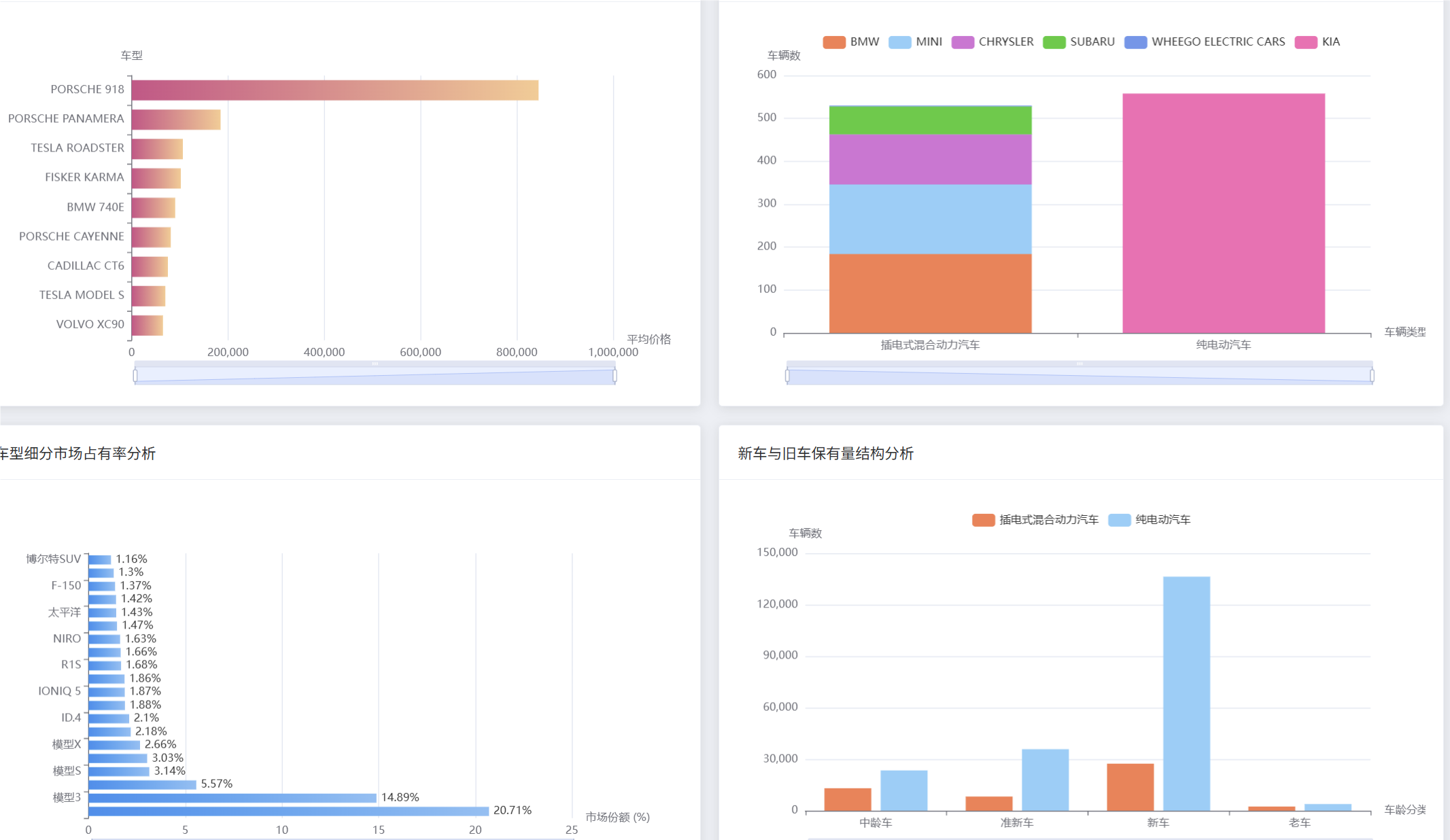This screenshot has height=840, width=1450.
Task: Click the 20.71% market share bar
Action: [x=289, y=811]
